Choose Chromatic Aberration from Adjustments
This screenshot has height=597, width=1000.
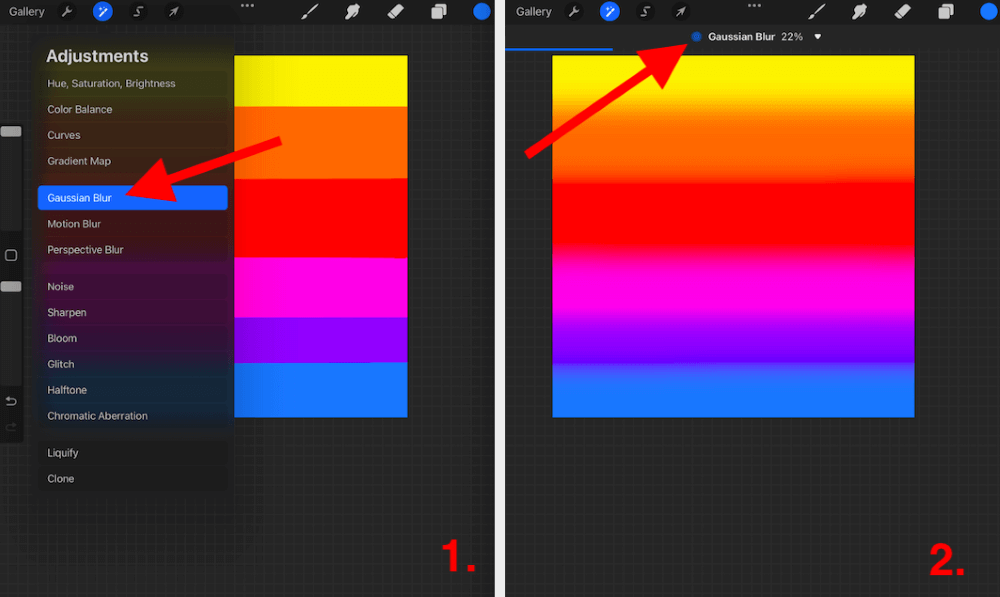[133, 416]
